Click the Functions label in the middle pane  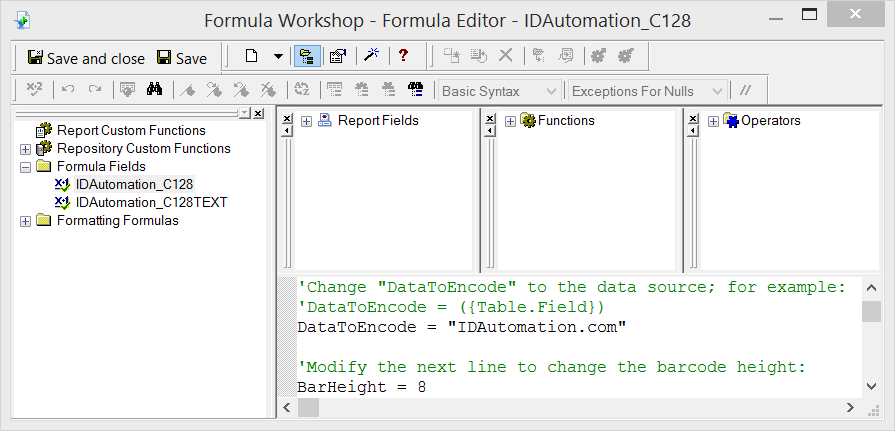(566, 120)
